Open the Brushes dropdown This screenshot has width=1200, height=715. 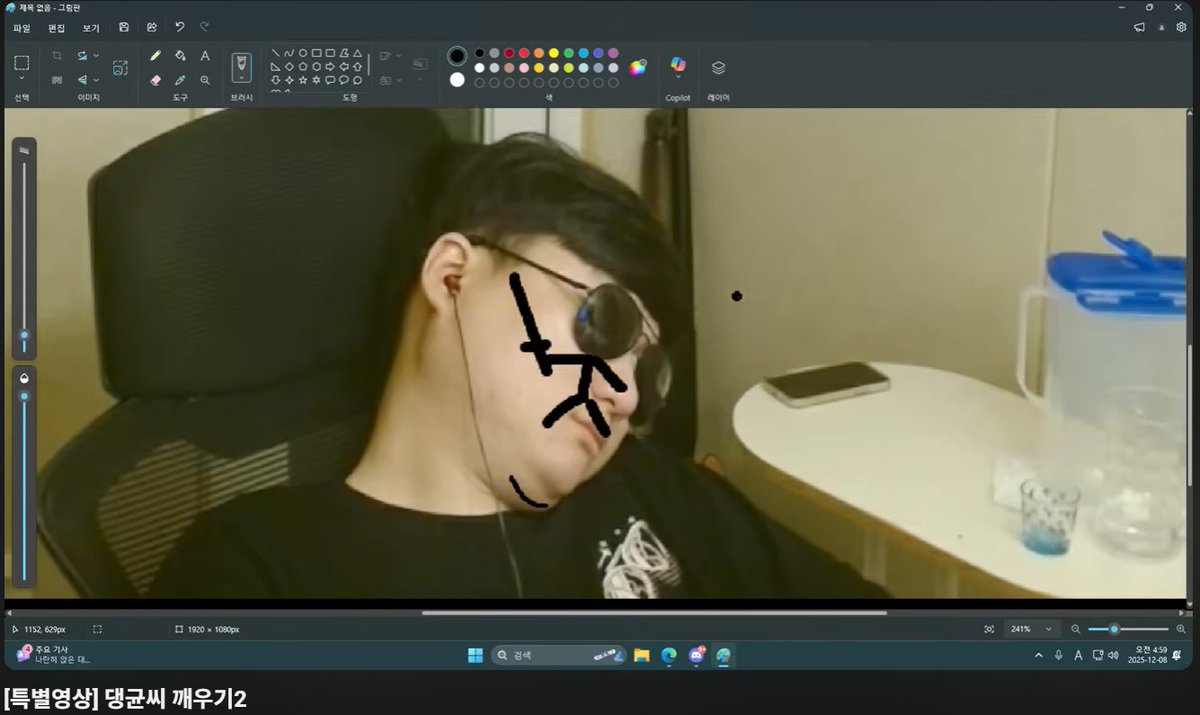pos(241,77)
